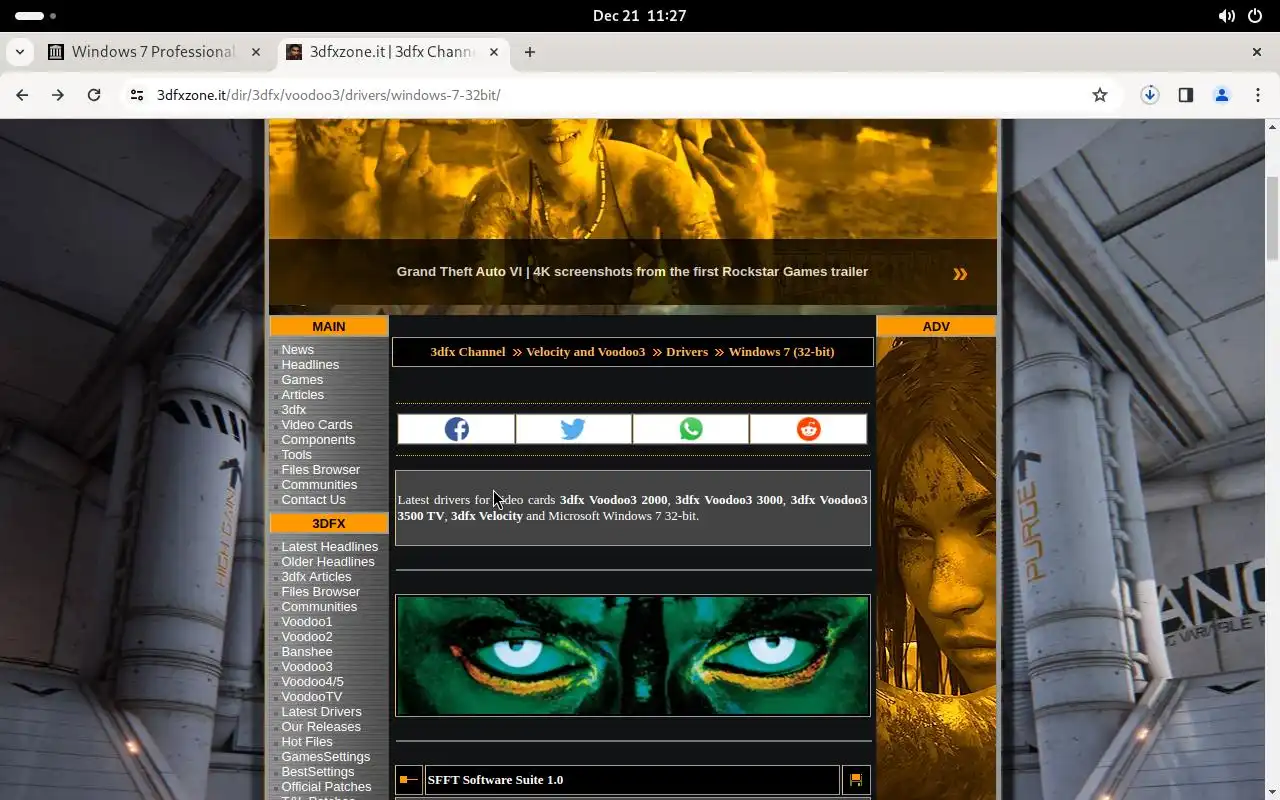Open 3dfx Articles link
This screenshot has width=1280, height=800.
click(x=316, y=577)
